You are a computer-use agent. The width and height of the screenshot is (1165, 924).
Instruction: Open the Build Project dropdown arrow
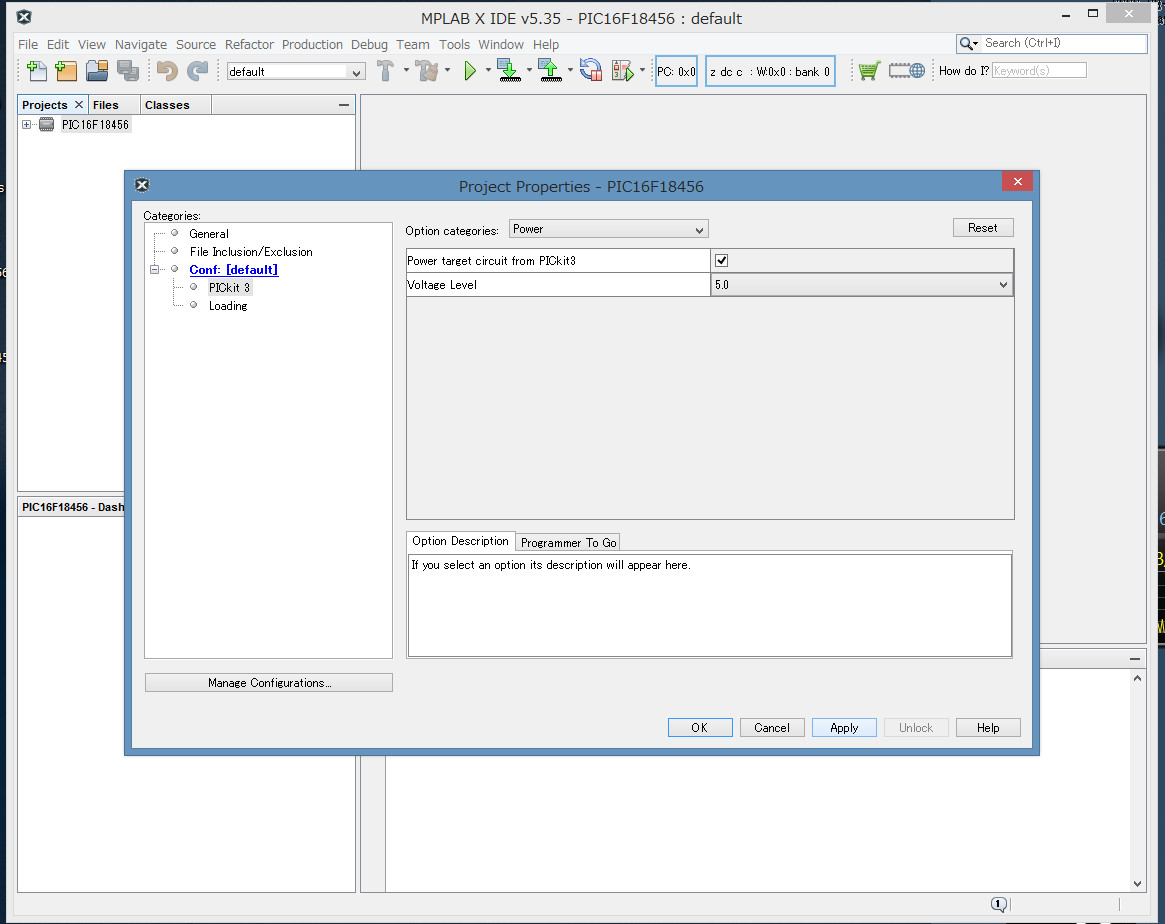[406, 71]
